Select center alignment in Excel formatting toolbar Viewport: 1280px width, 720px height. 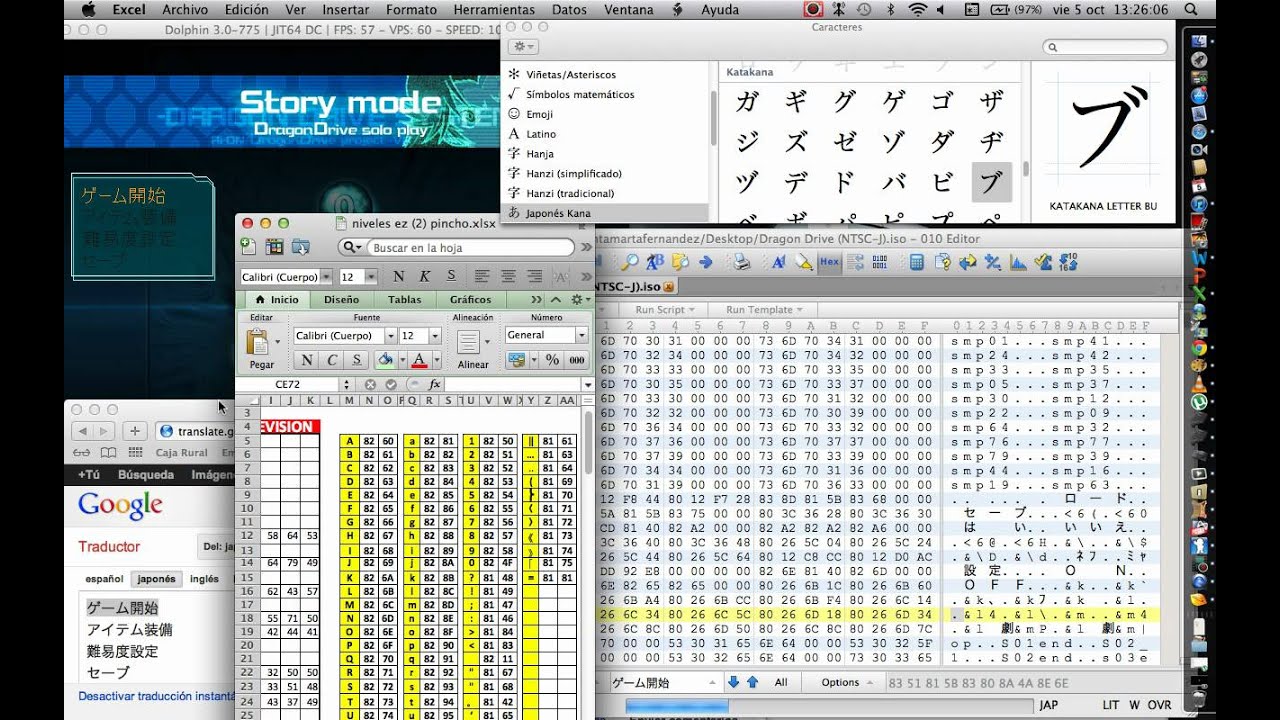click(x=508, y=276)
